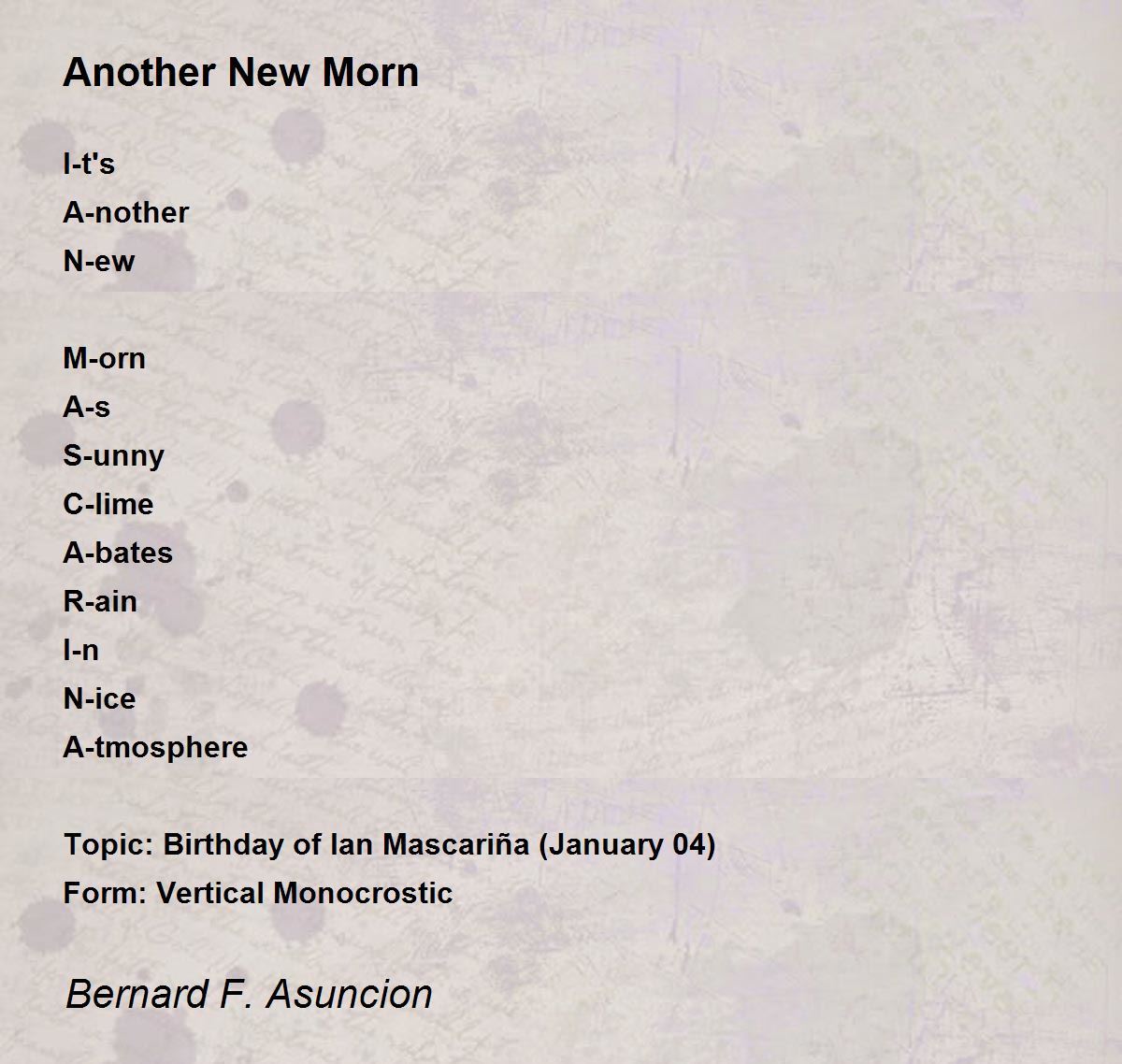Viewport: 1122px width, 1064px height.
Task: Click the line N-ew
Action: click(99, 261)
